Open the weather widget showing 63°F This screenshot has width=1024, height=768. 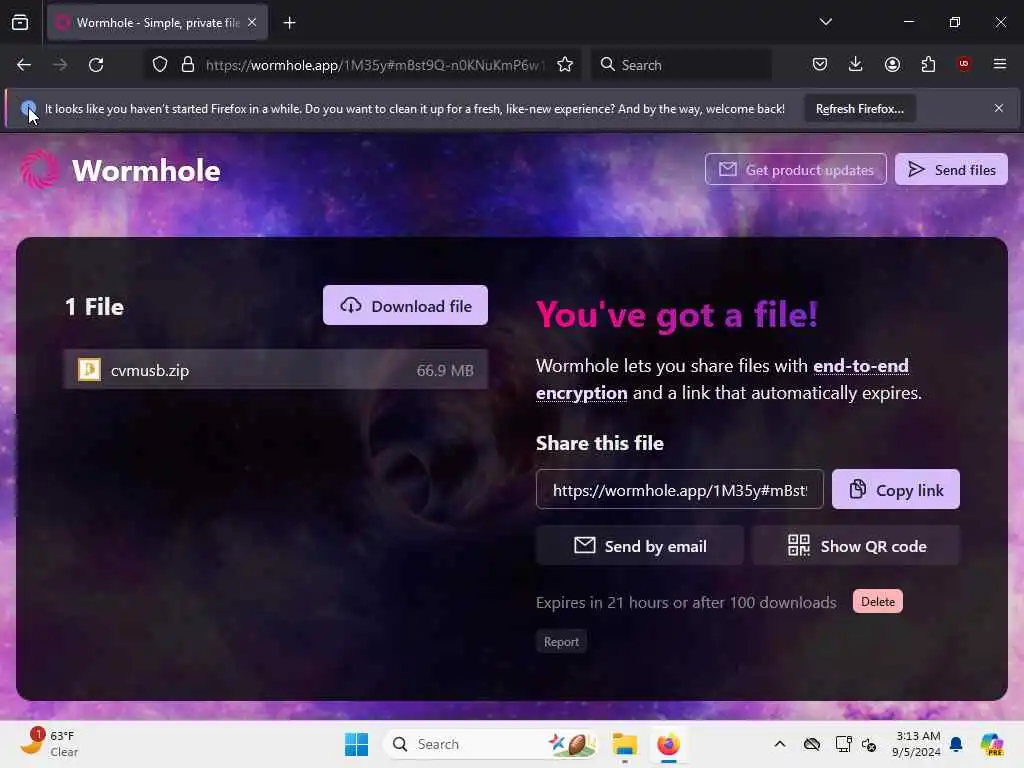pos(48,743)
